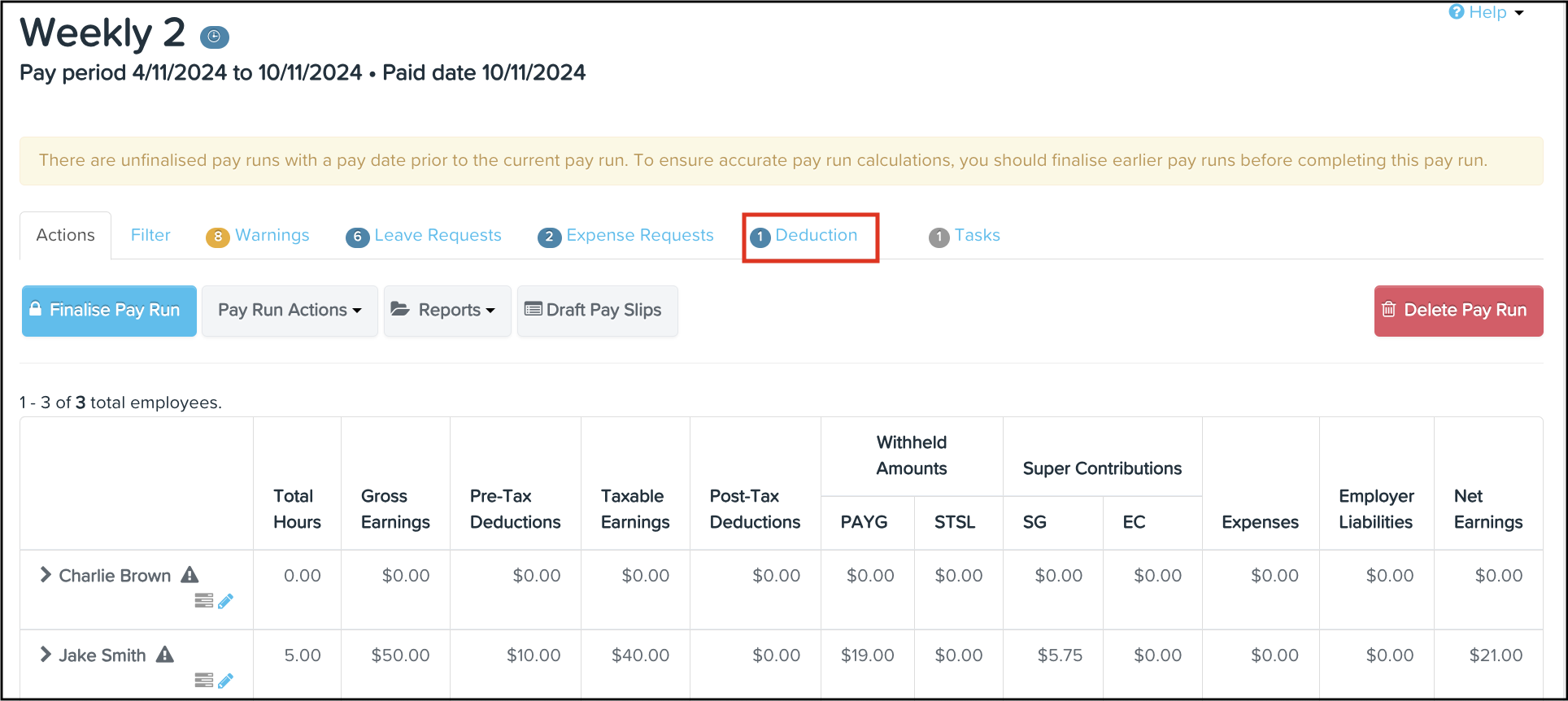1568x701 pixels.
Task: Click Jake Smith's blue pencil edit icon
Action: point(226,681)
